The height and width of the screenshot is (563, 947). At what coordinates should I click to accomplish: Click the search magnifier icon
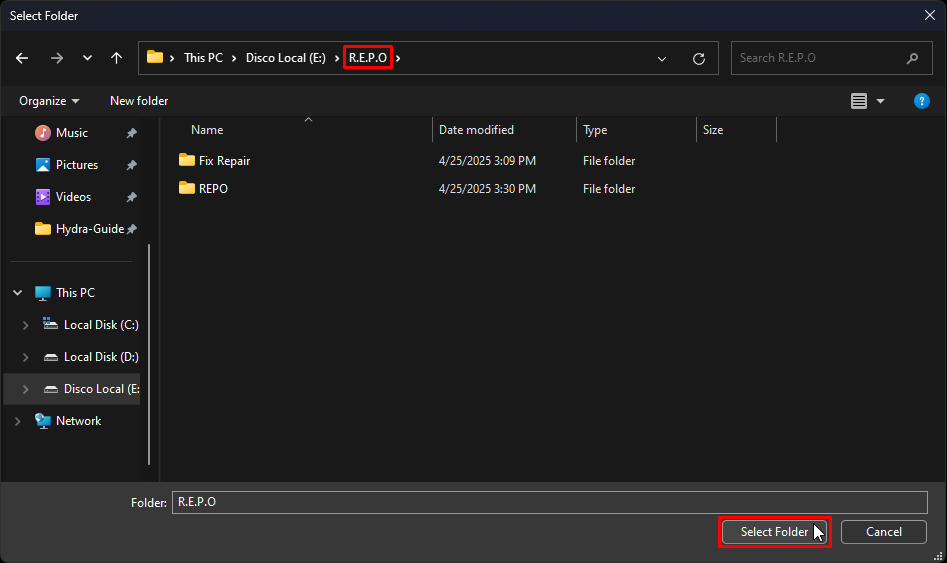tap(913, 58)
